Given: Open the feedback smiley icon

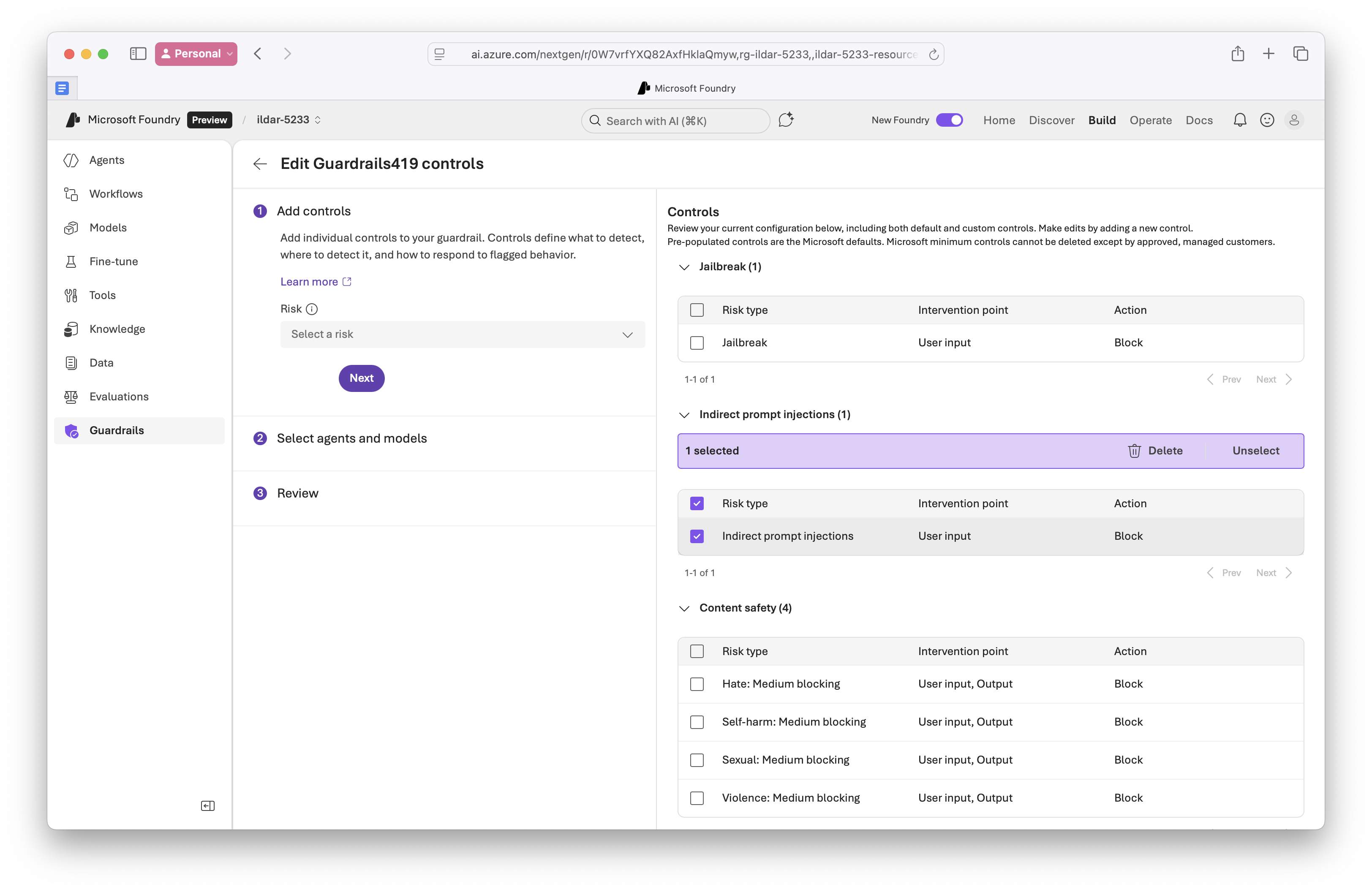Looking at the screenshot, I should (x=1266, y=120).
